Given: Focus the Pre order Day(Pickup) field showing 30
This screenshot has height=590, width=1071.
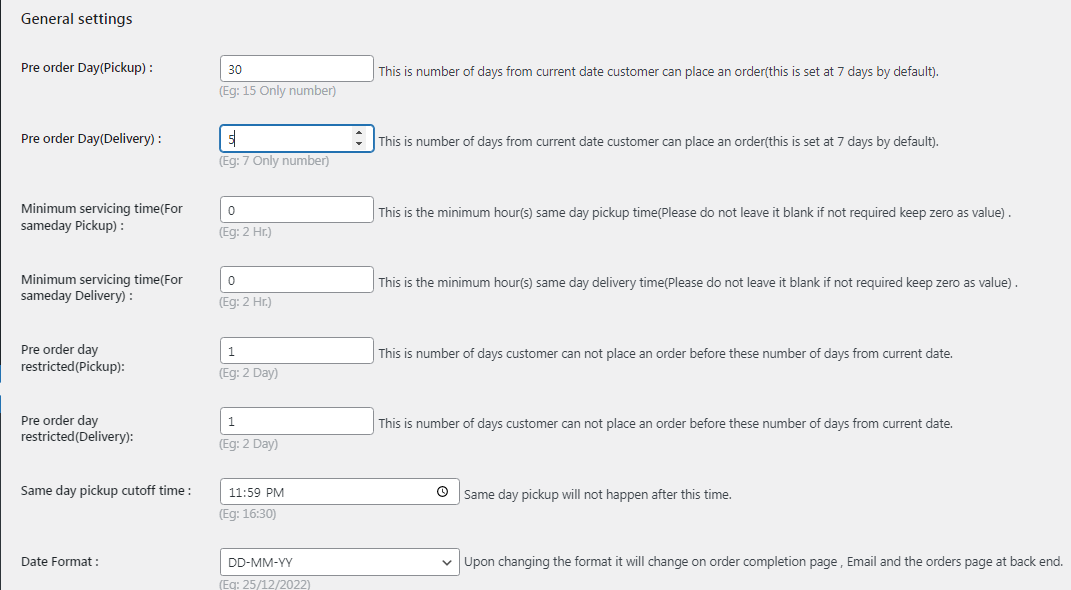Looking at the screenshot, I should pos(296,69).
